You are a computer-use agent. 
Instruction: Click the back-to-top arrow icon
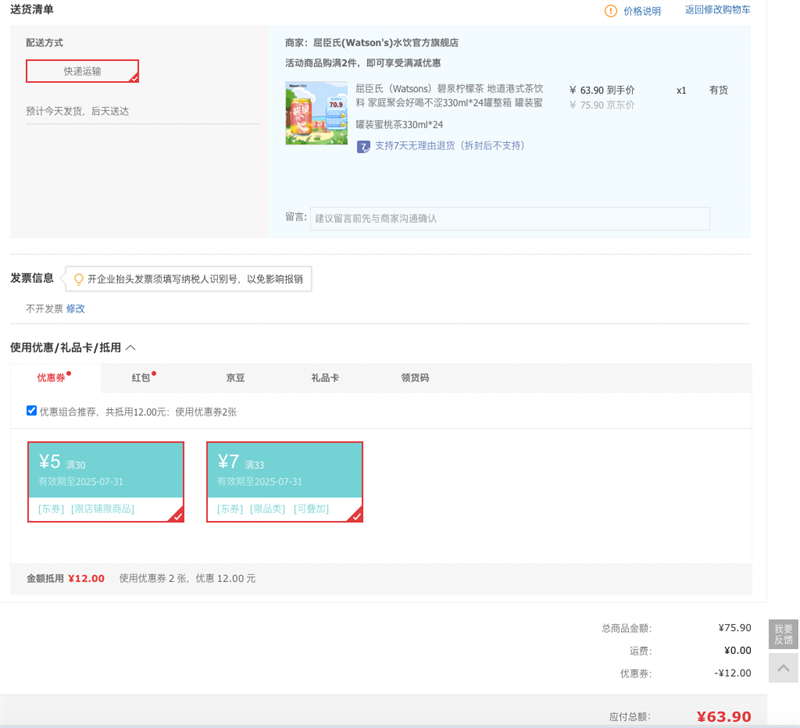(x=783, y=667)
